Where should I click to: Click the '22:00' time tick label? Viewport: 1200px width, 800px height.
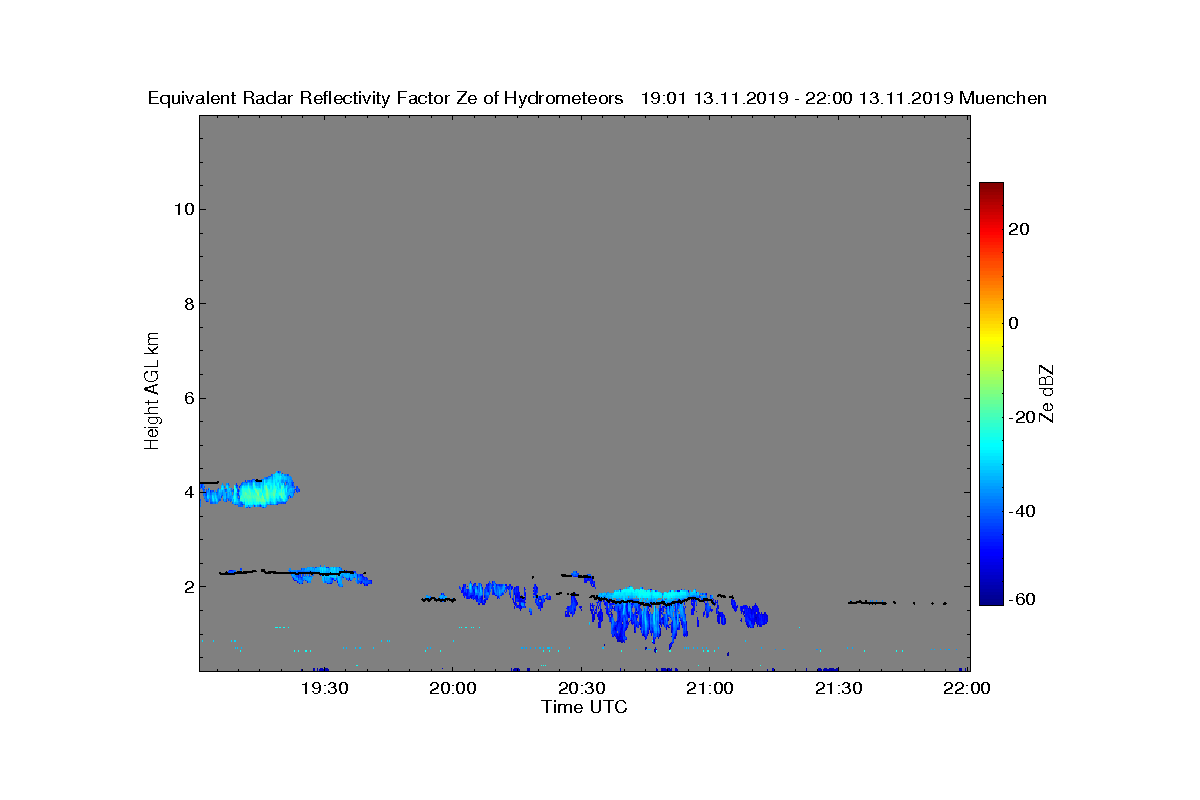[x=966, y=688]
